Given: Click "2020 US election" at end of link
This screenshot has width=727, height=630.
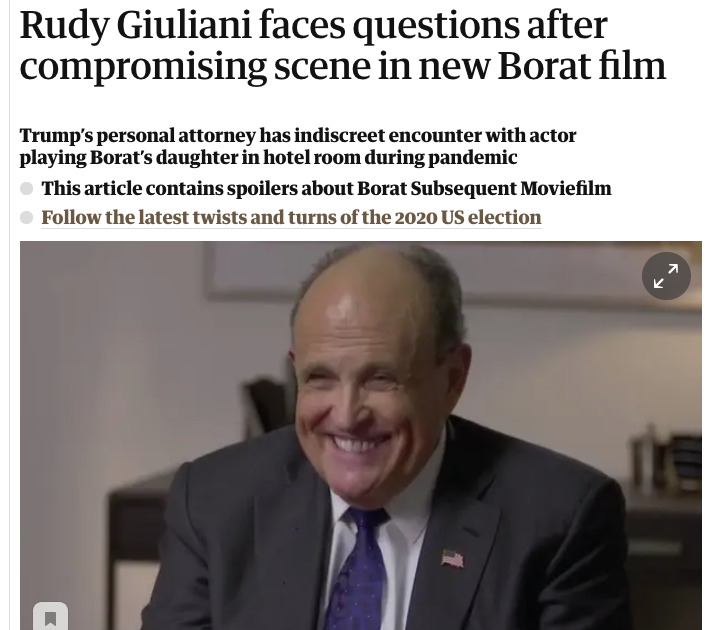Looking at the screenshot, I should pyautogui.click(x=468, y=217).
